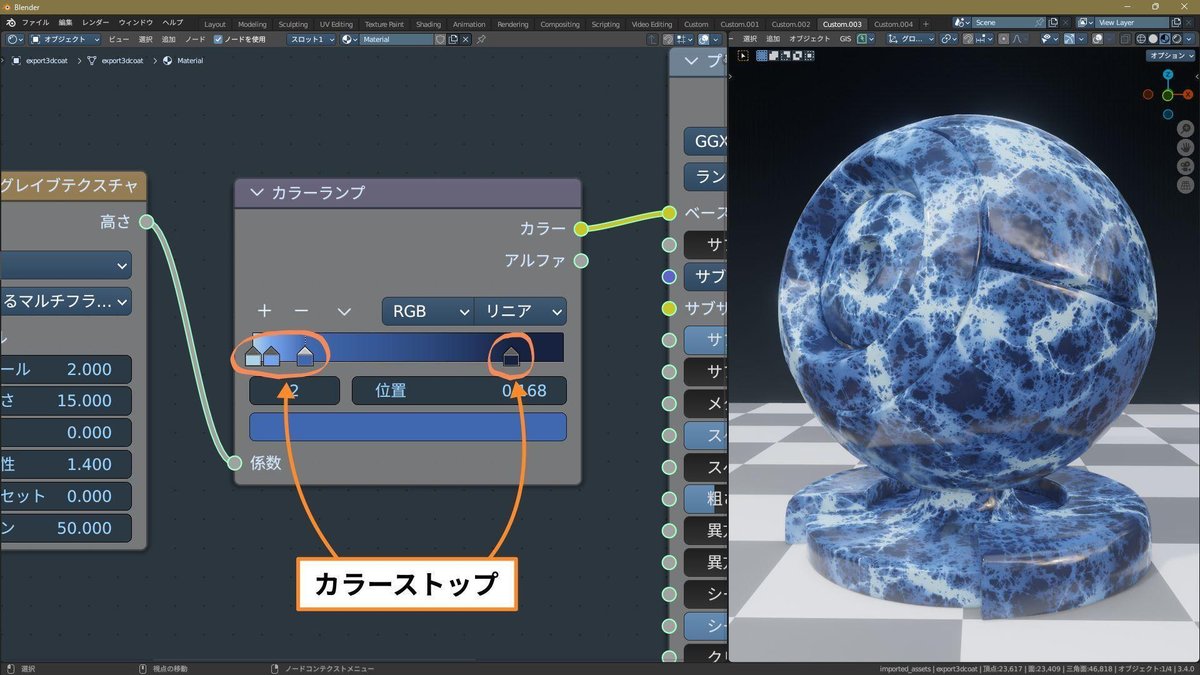Duplicate the material with the new-copy icon

(x=453, y=39)
